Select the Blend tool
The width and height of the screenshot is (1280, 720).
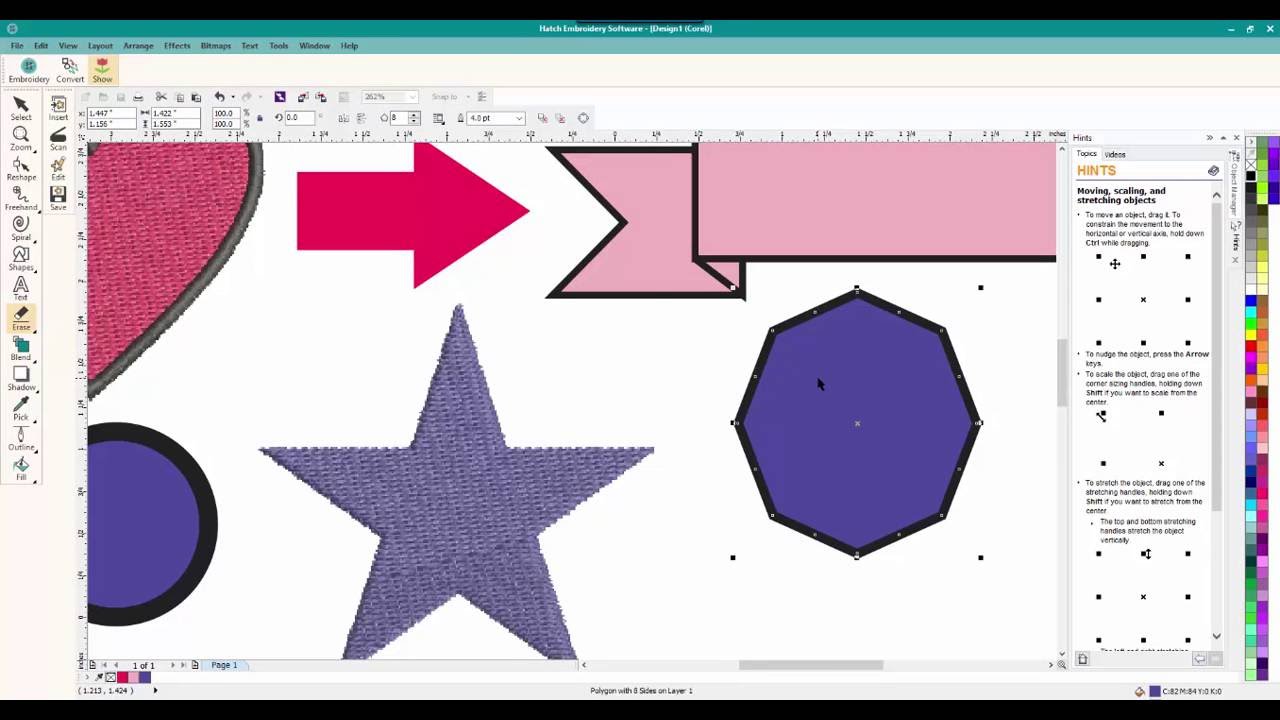20,349
